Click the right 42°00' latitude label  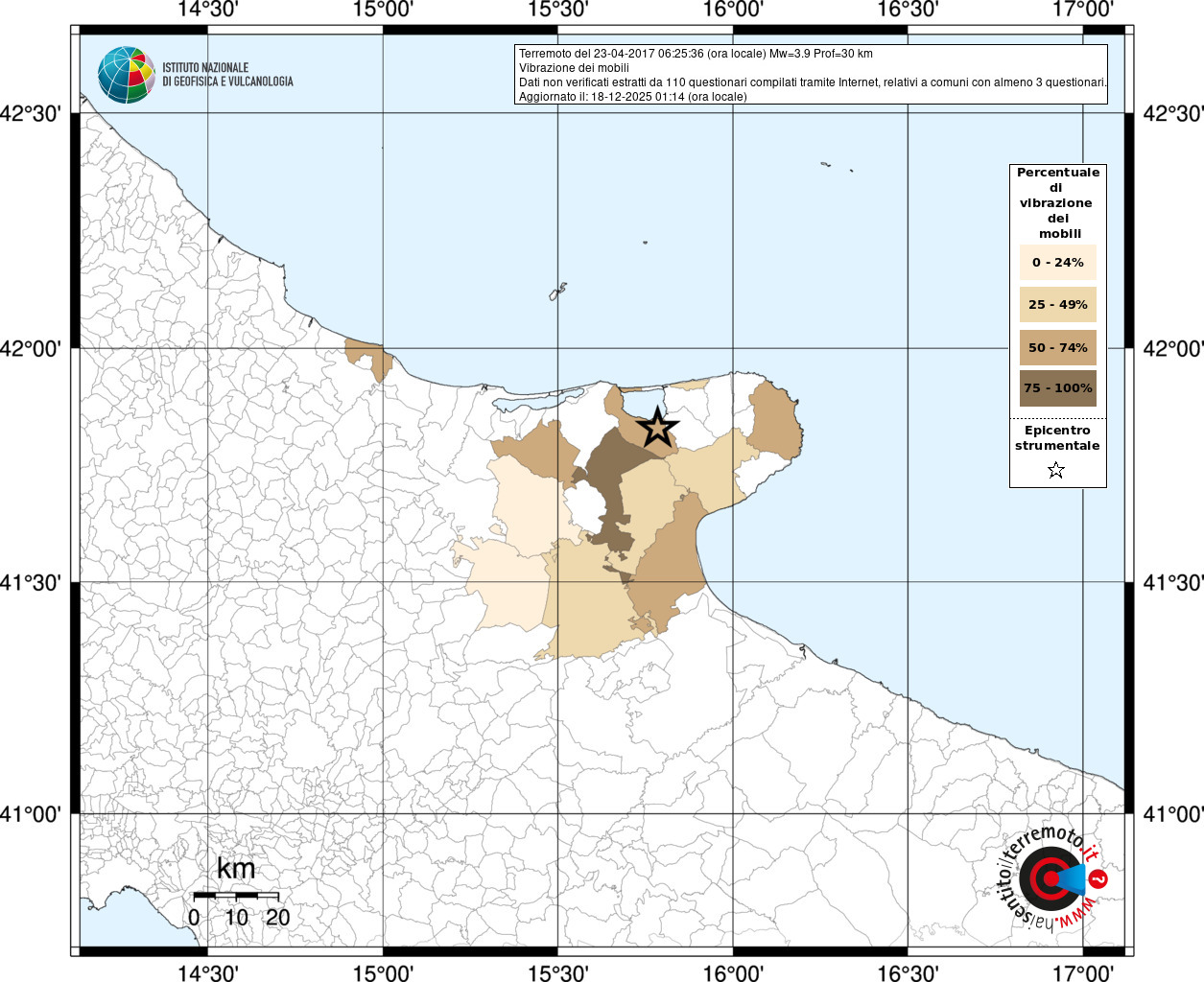pyautogui.click(x=1173, y=348)
